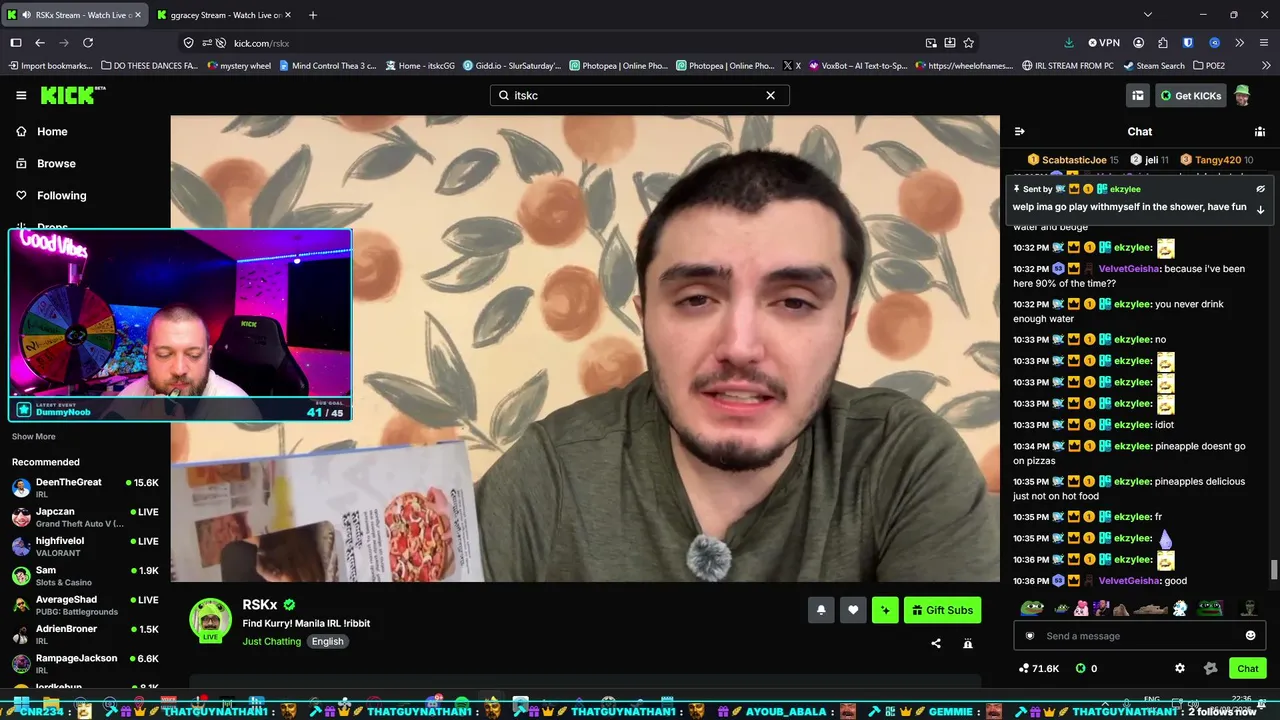Switch to the ggracey Stream tab
Image resolution: width=1280 pixels, height=720 pixels.
coord(225,15)
